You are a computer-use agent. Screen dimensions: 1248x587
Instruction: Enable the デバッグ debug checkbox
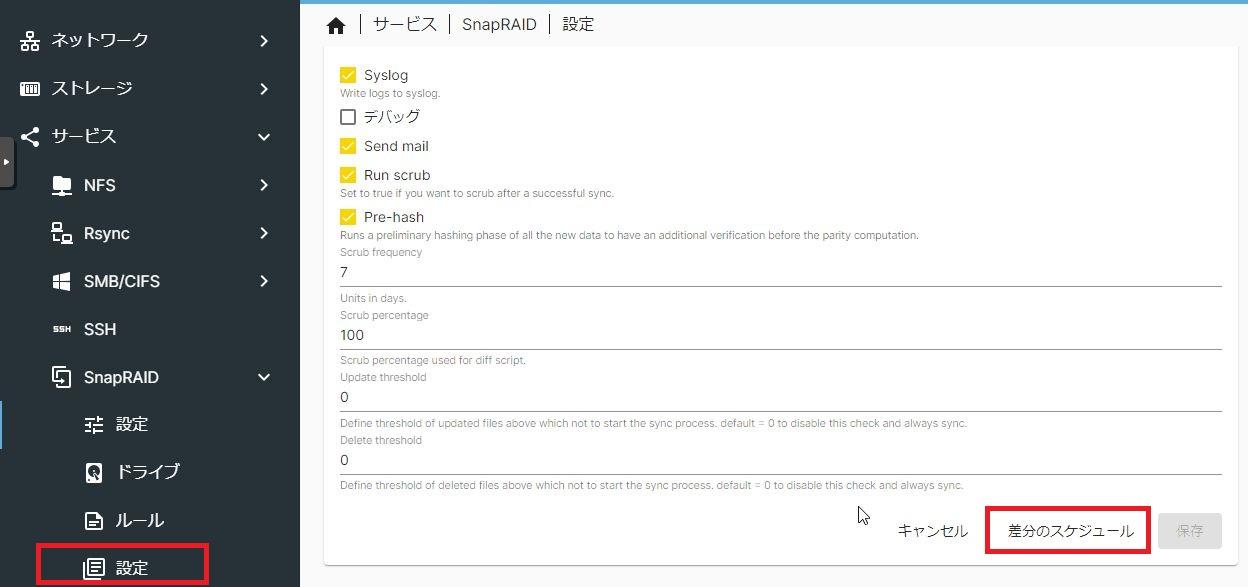[x=349, y=116]
